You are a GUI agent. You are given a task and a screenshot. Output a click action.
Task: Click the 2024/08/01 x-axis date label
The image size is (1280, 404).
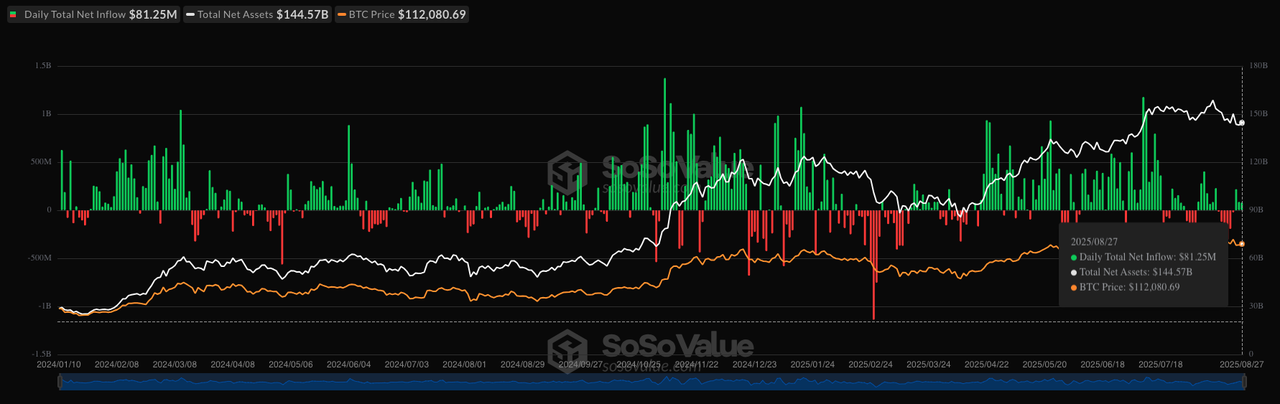466,366
